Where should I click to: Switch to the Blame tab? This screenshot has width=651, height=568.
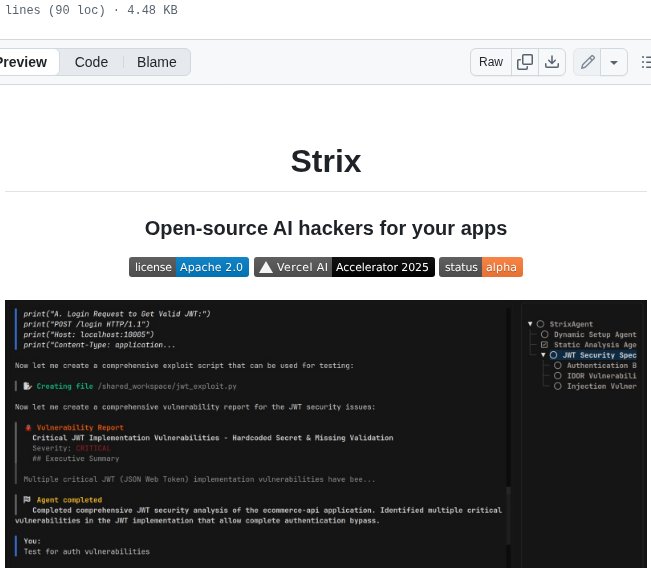tap(156, 62)
